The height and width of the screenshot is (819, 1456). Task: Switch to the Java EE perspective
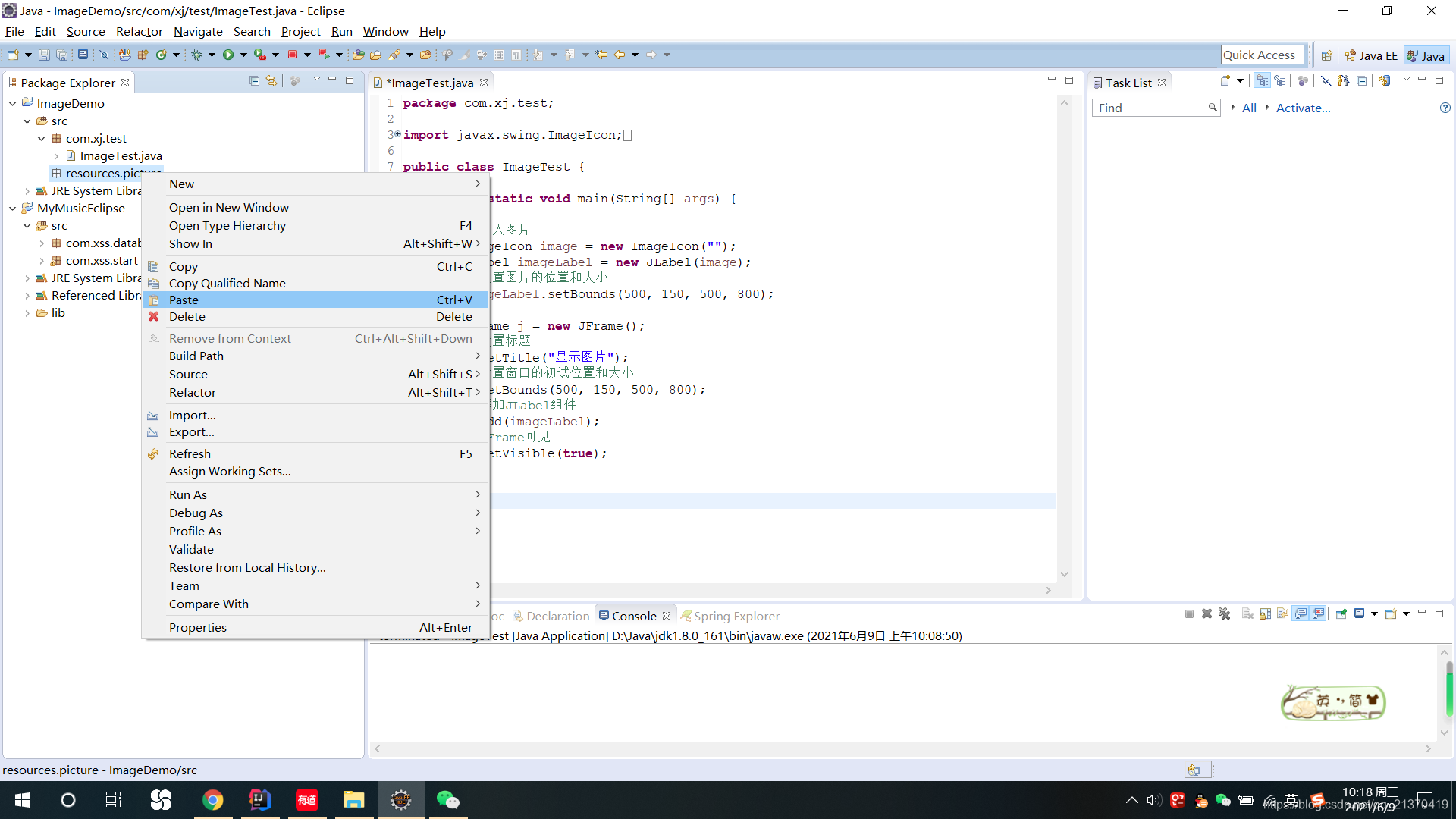click(x=1373, y=55)
